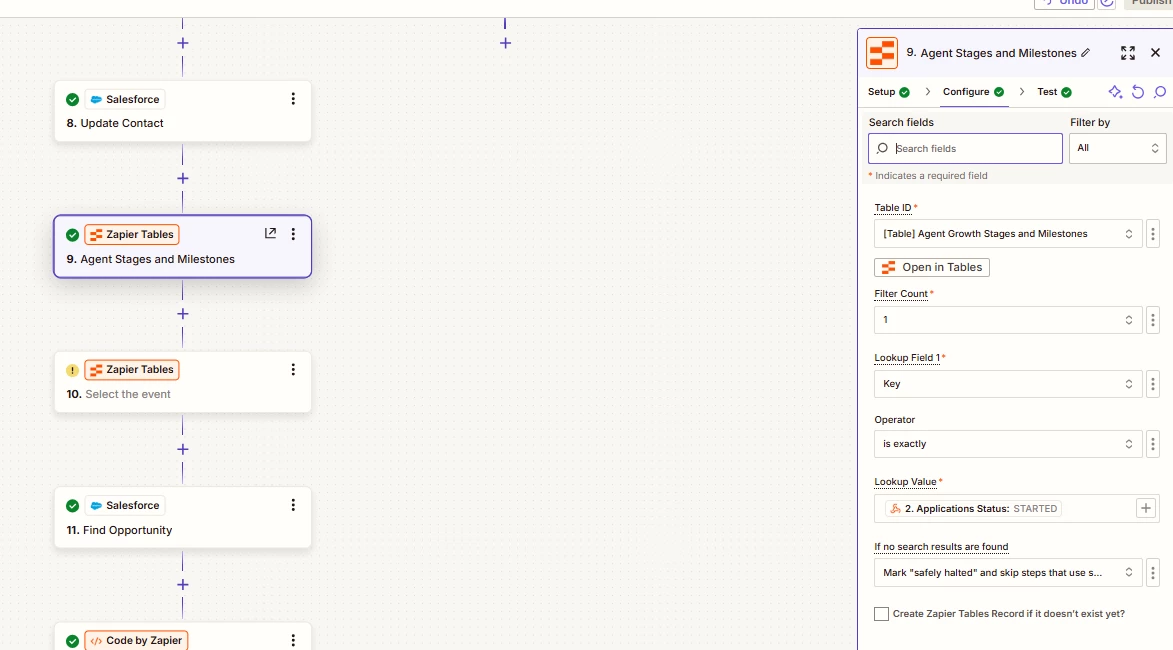Select step 9 Agent Stages and Milestones card
1173x650 pixels.
[x=183, y=247]
